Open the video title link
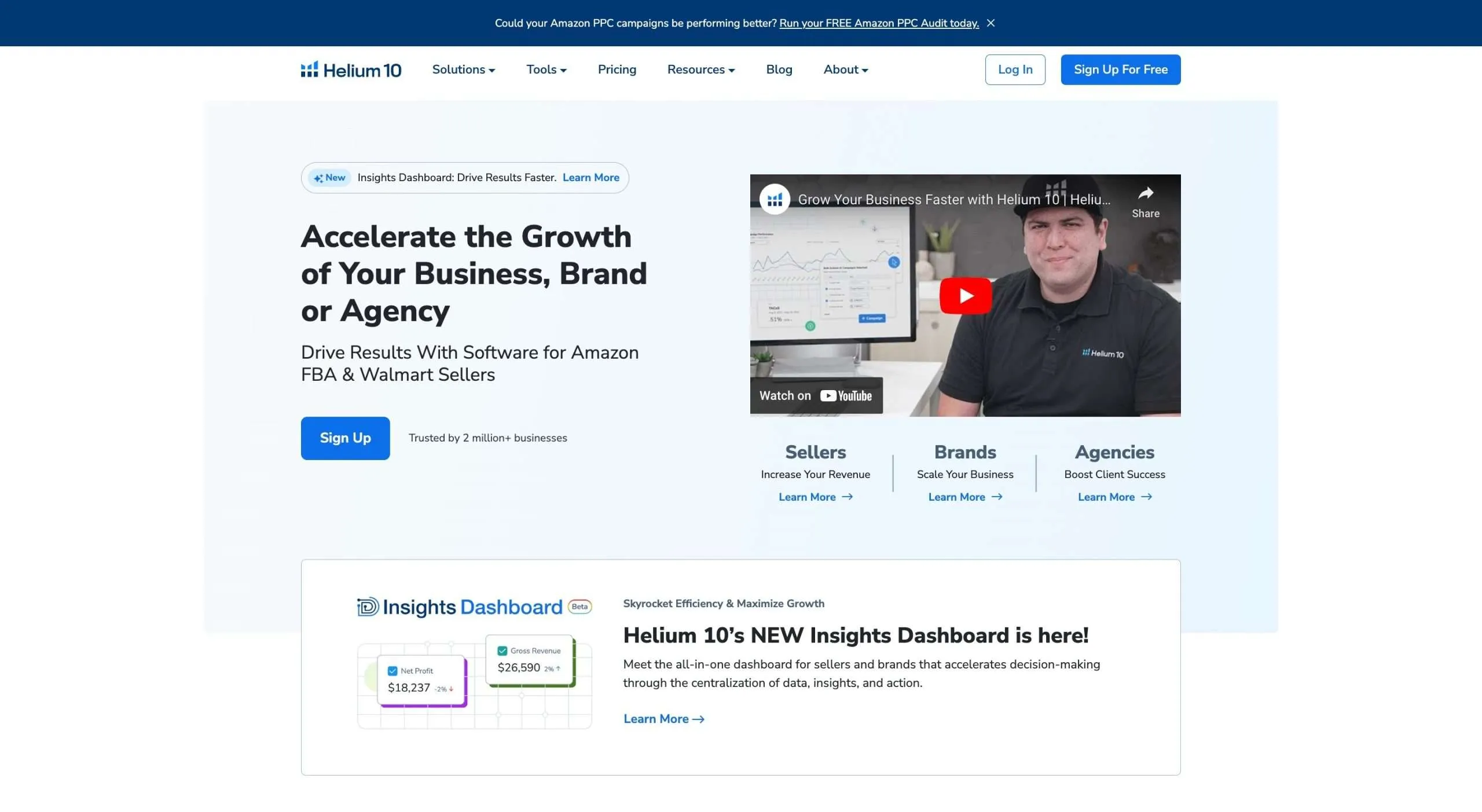Viewport: 1482px width, 812px height. point(953,200)
